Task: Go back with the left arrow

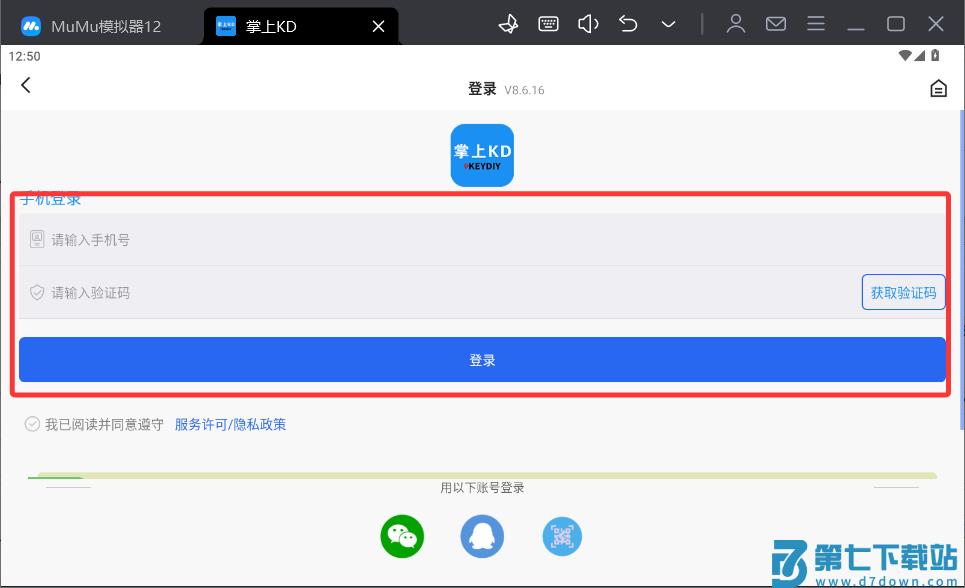Action: point(25,85)
